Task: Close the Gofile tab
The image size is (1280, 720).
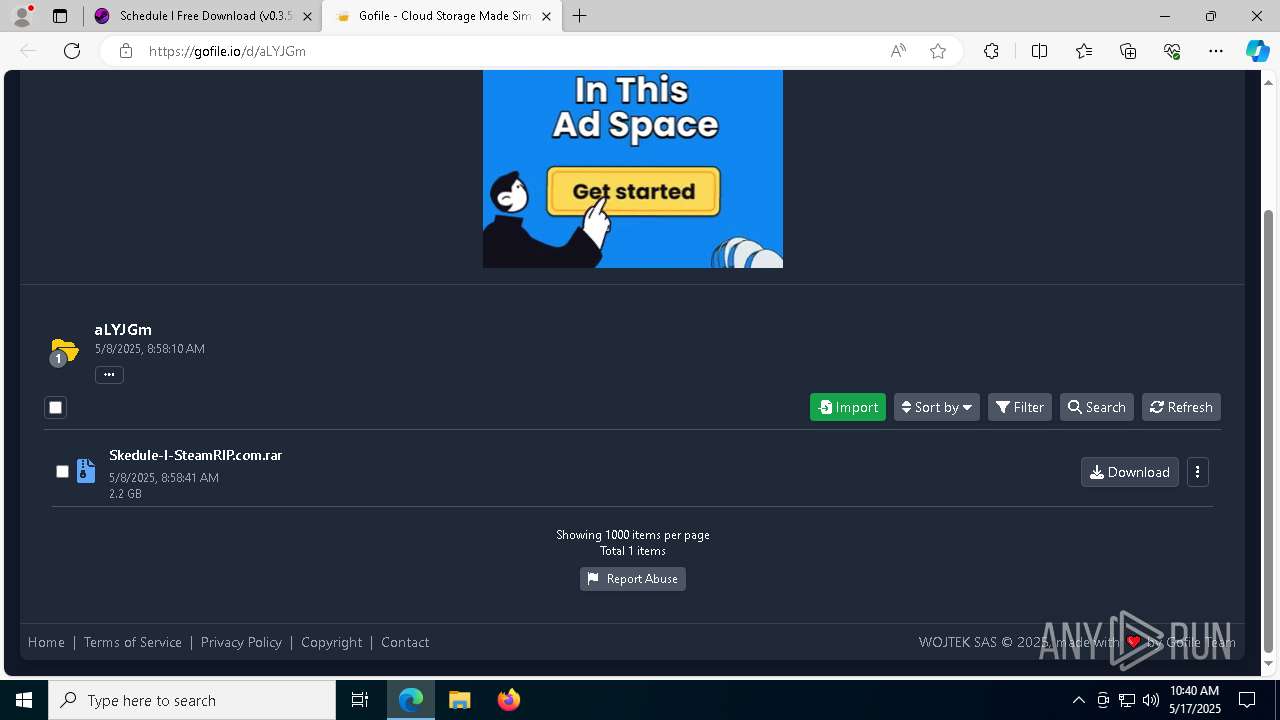Action: click(546, 16)
